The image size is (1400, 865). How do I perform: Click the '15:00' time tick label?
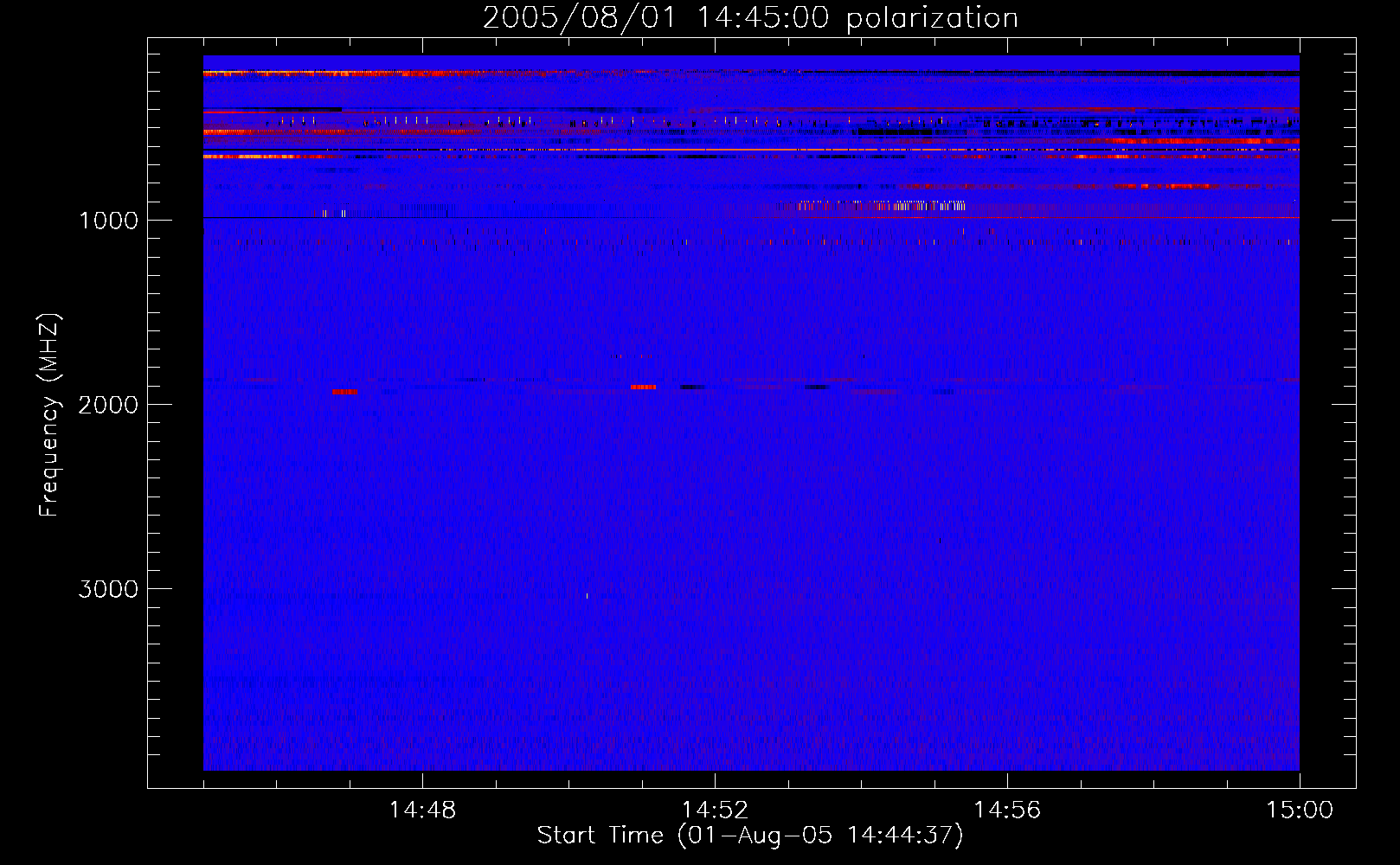pos(1300,811)
